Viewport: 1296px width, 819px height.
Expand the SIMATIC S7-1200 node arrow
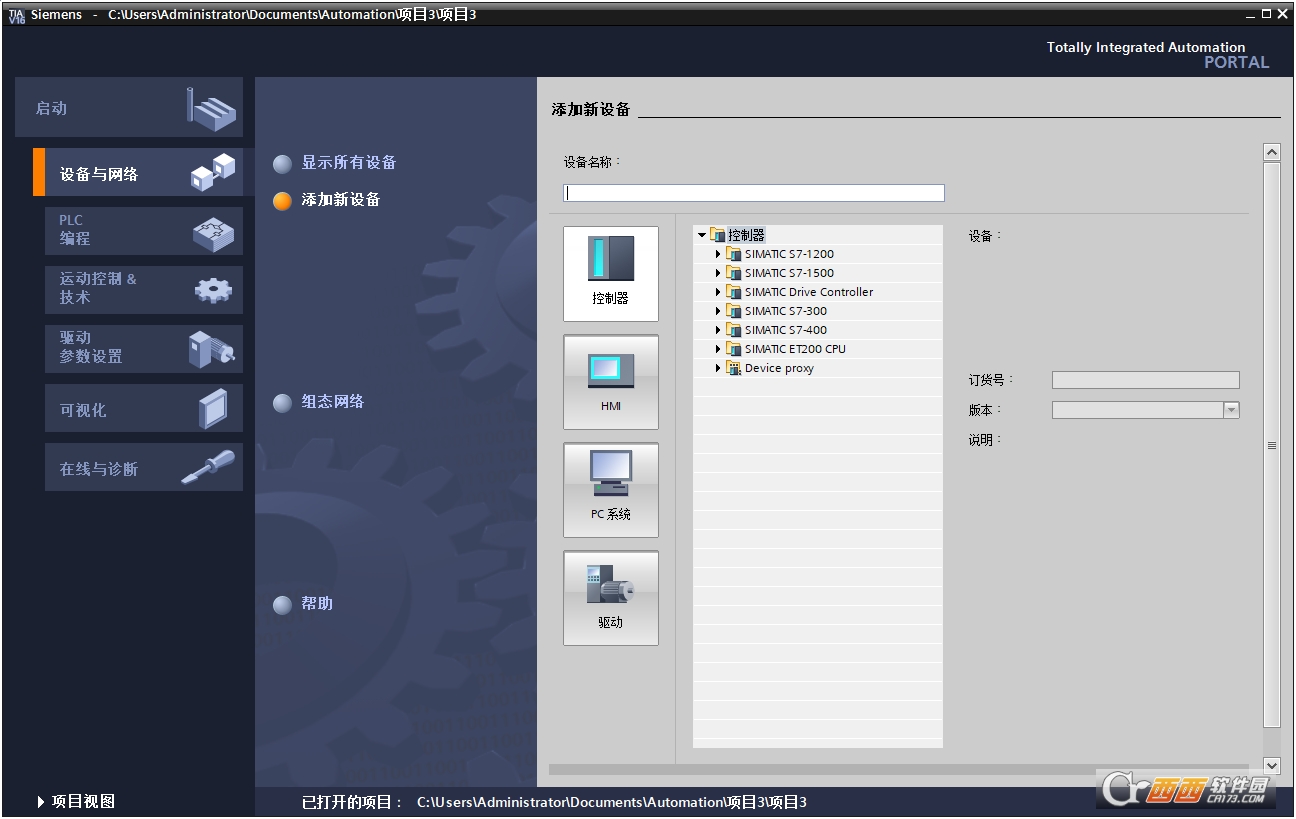pyautogui.click(x=718, y=254)
